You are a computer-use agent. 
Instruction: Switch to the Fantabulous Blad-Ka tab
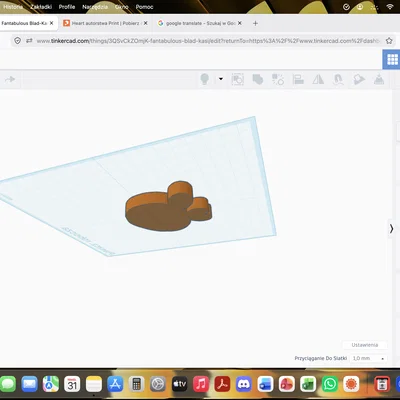25,23
